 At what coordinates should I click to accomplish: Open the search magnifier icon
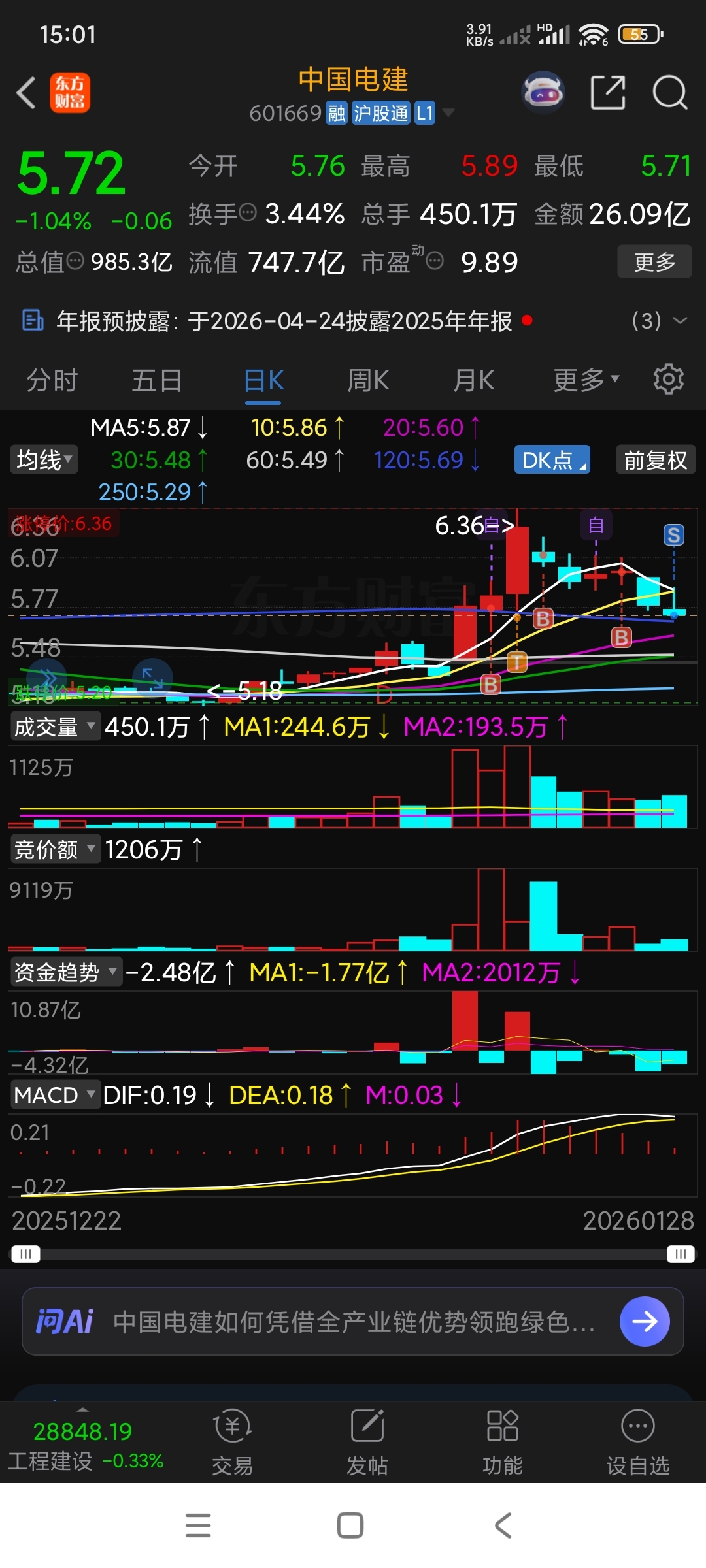(x=670, y=92)
